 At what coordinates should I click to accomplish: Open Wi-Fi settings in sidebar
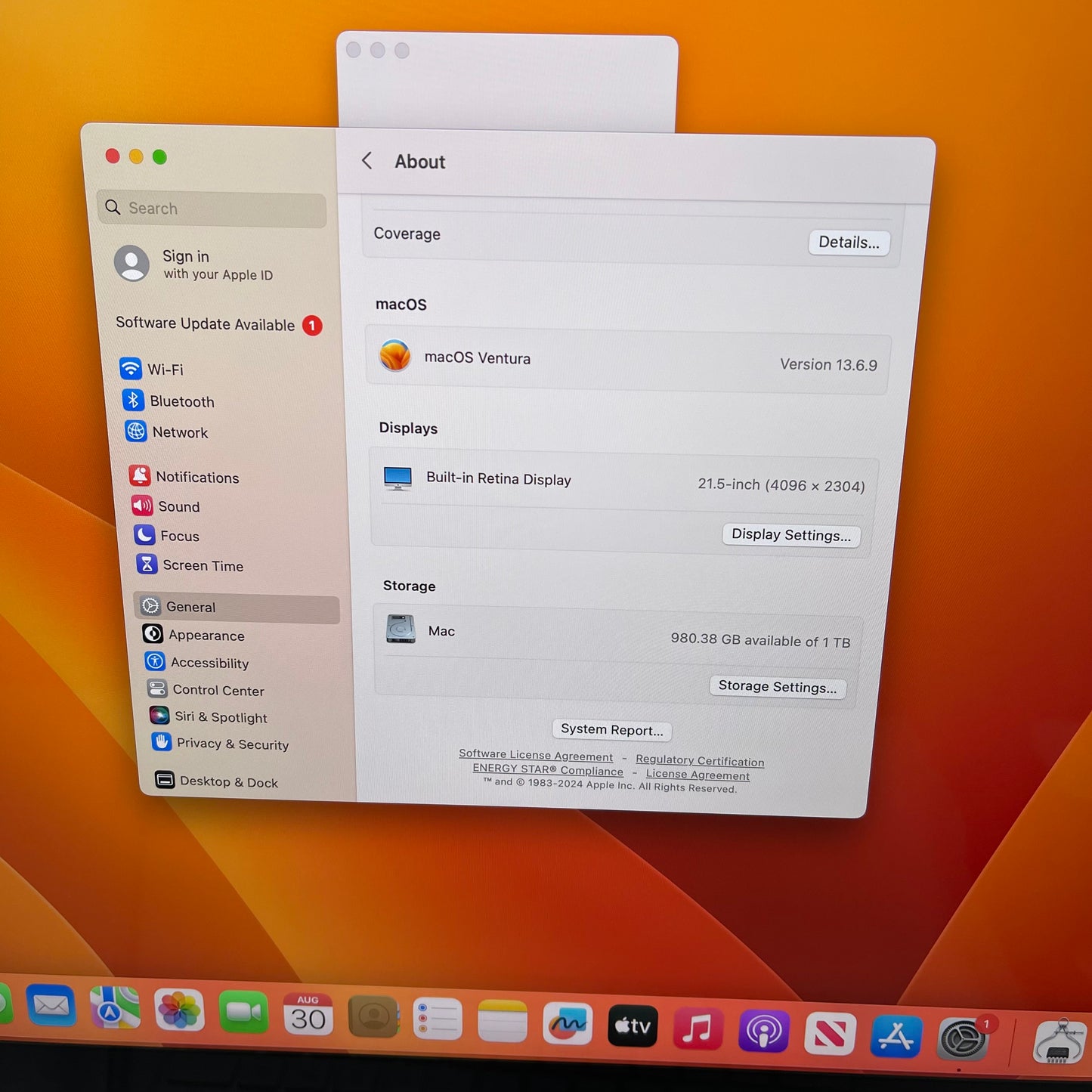click(152, 369)
